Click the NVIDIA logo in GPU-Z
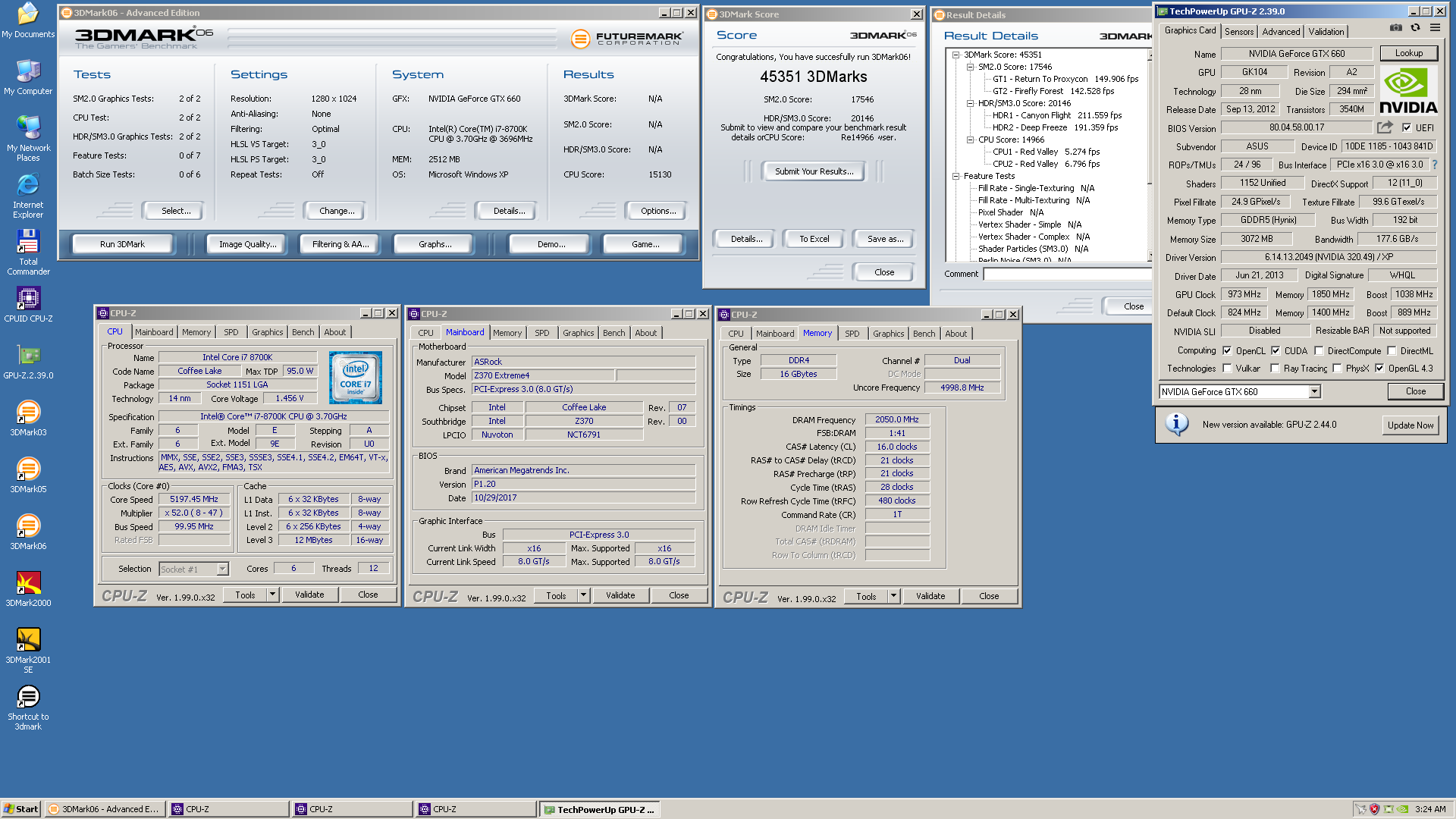The image size is (1456, 819). [x=1408, y=91]
